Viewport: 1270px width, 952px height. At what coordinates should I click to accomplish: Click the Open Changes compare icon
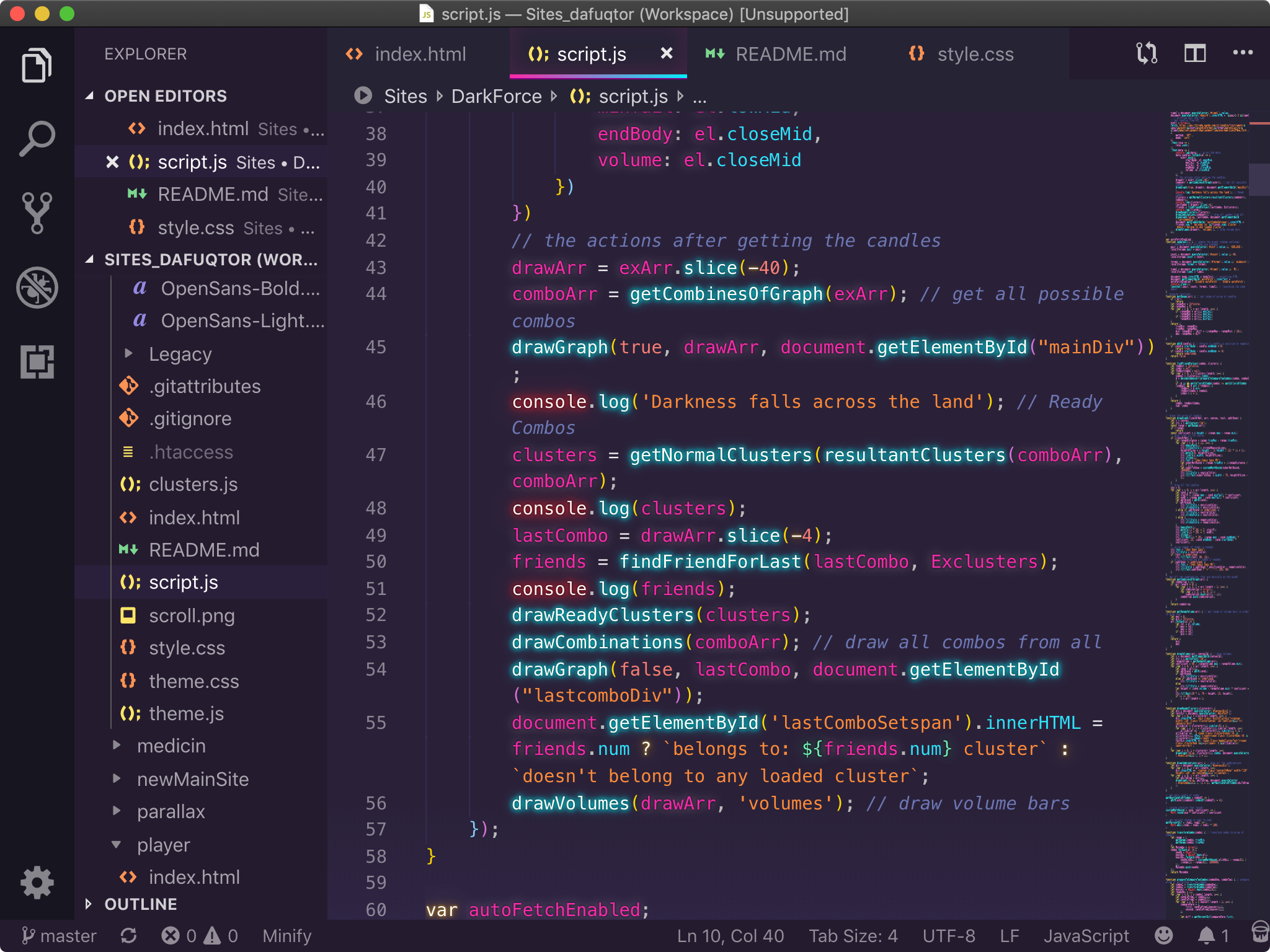point(1147,53)
